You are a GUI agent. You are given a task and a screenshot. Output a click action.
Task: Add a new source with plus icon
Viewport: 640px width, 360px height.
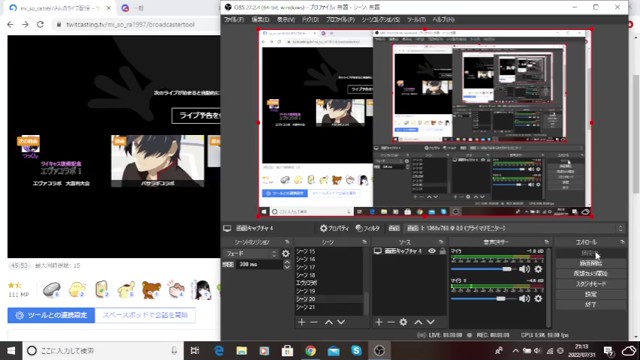[x=379, y=322]
